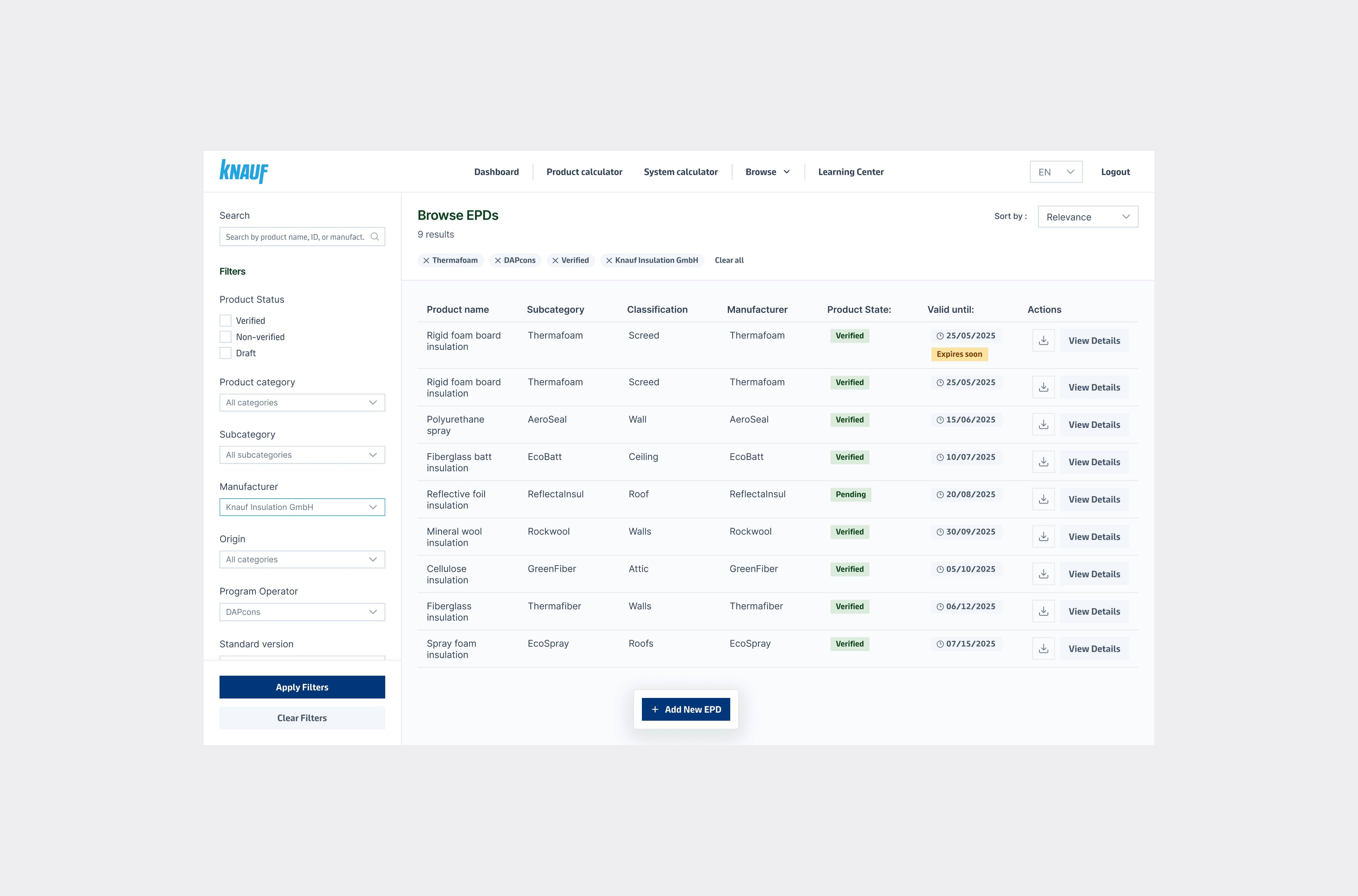Click the search magnifier icon

pos(375,236)
